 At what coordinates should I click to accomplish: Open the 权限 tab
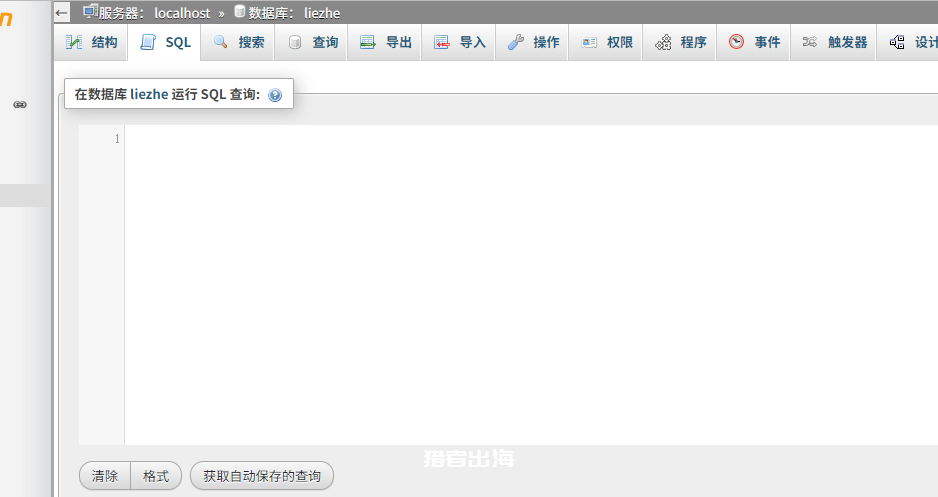pos(606,42)
